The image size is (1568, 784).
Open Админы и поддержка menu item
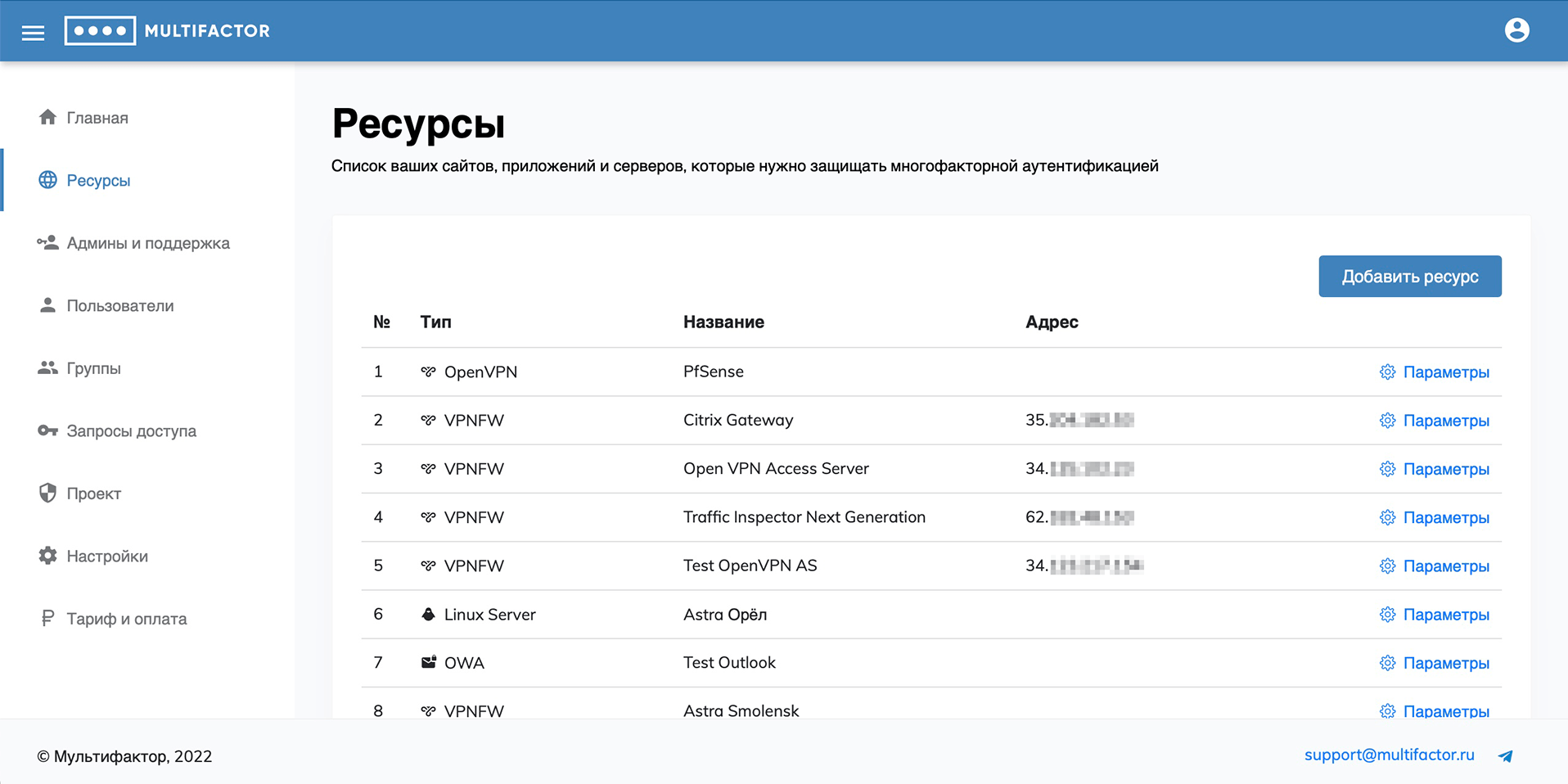click(148, 243)
